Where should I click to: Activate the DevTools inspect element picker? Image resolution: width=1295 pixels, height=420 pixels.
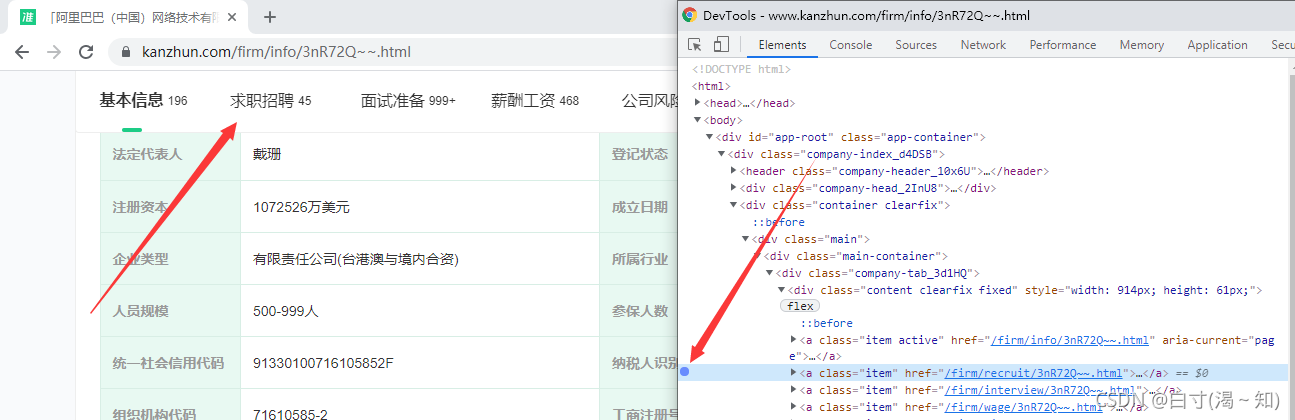pos(695,45)
